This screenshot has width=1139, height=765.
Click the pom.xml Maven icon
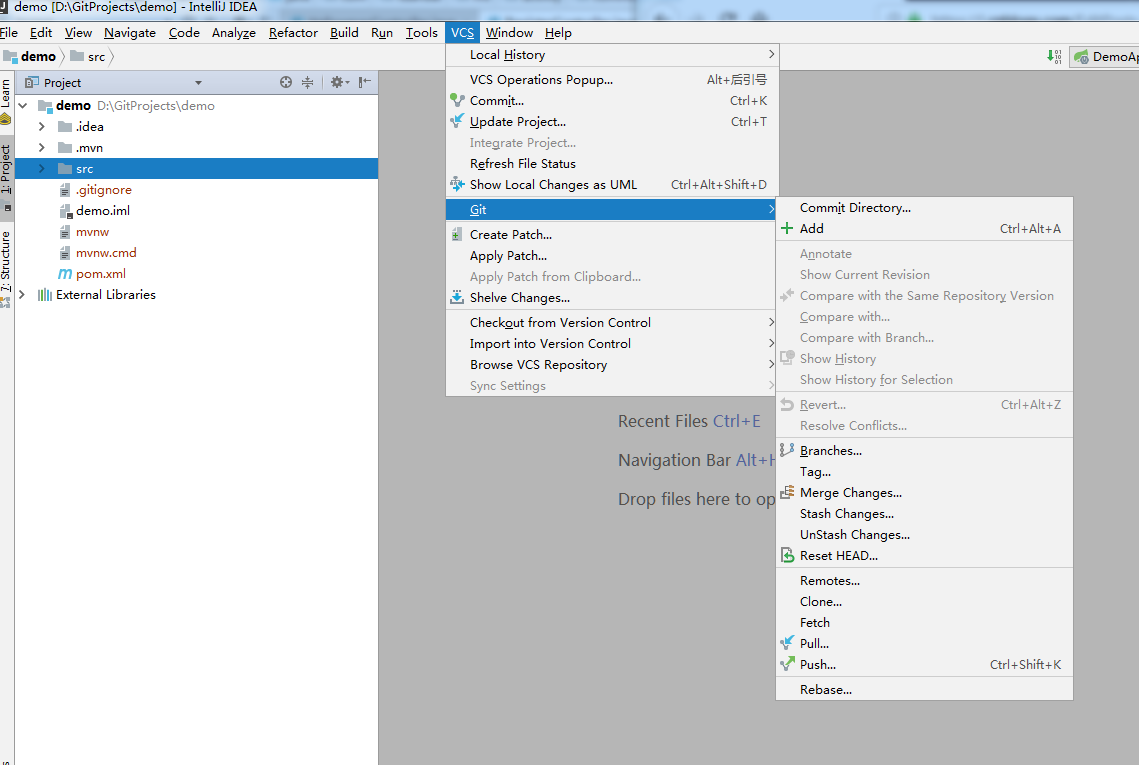pos(65,274)
